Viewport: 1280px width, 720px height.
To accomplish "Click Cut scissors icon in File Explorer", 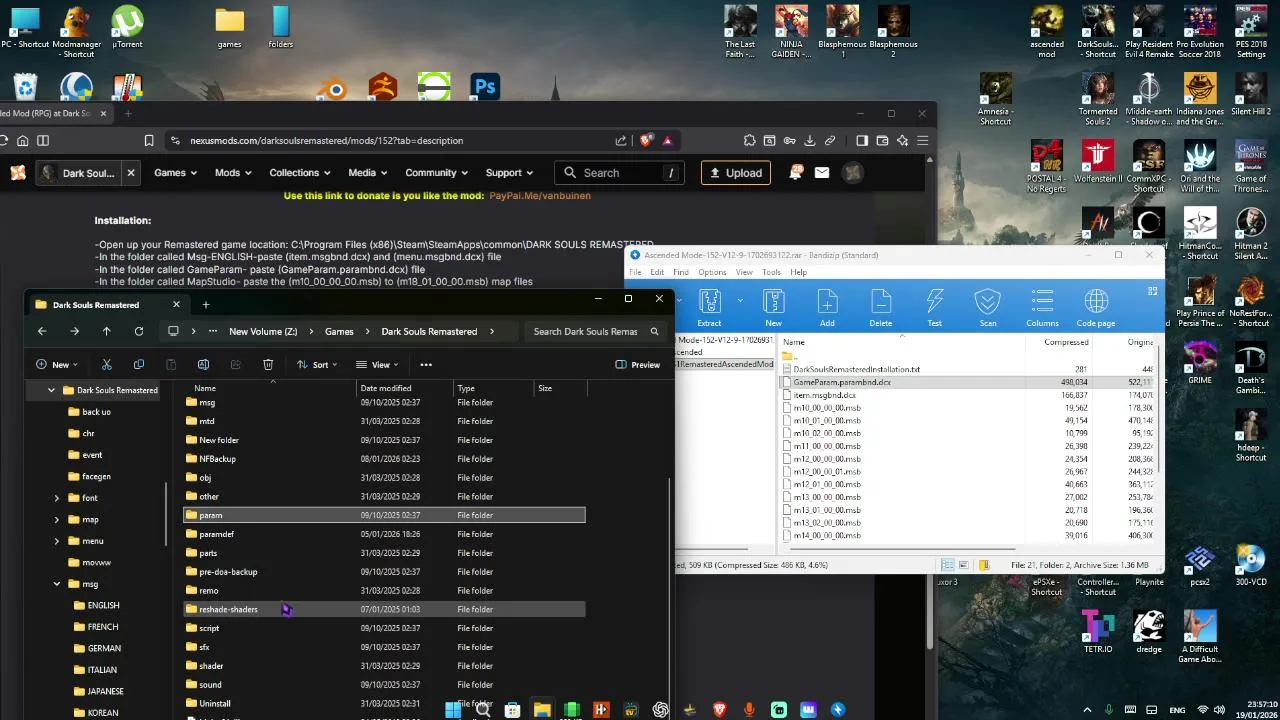I will (x=107, y=365).
